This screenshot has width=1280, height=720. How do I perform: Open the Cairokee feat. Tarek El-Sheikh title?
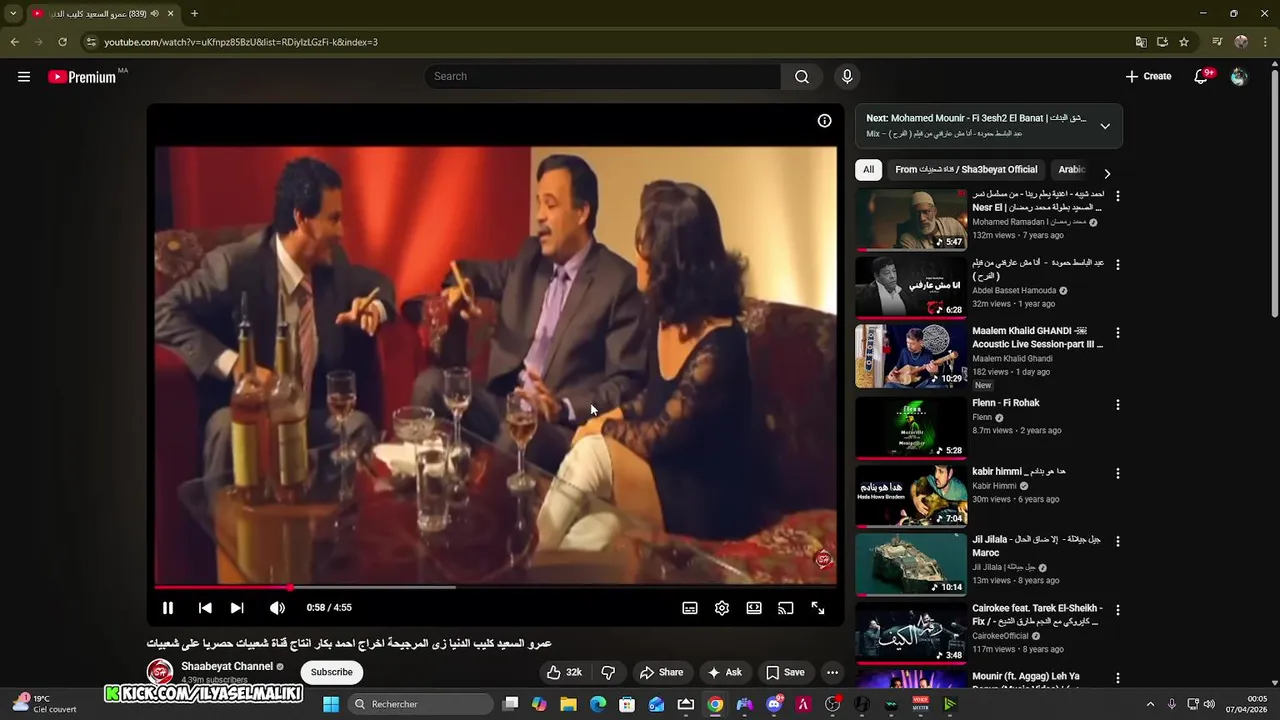pos(1037,614)
